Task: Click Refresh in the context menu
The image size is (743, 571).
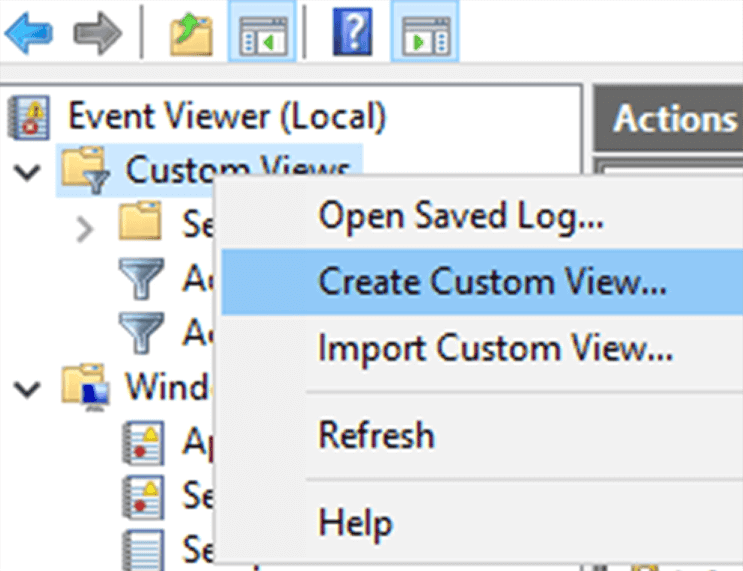Action: [376, 435]
